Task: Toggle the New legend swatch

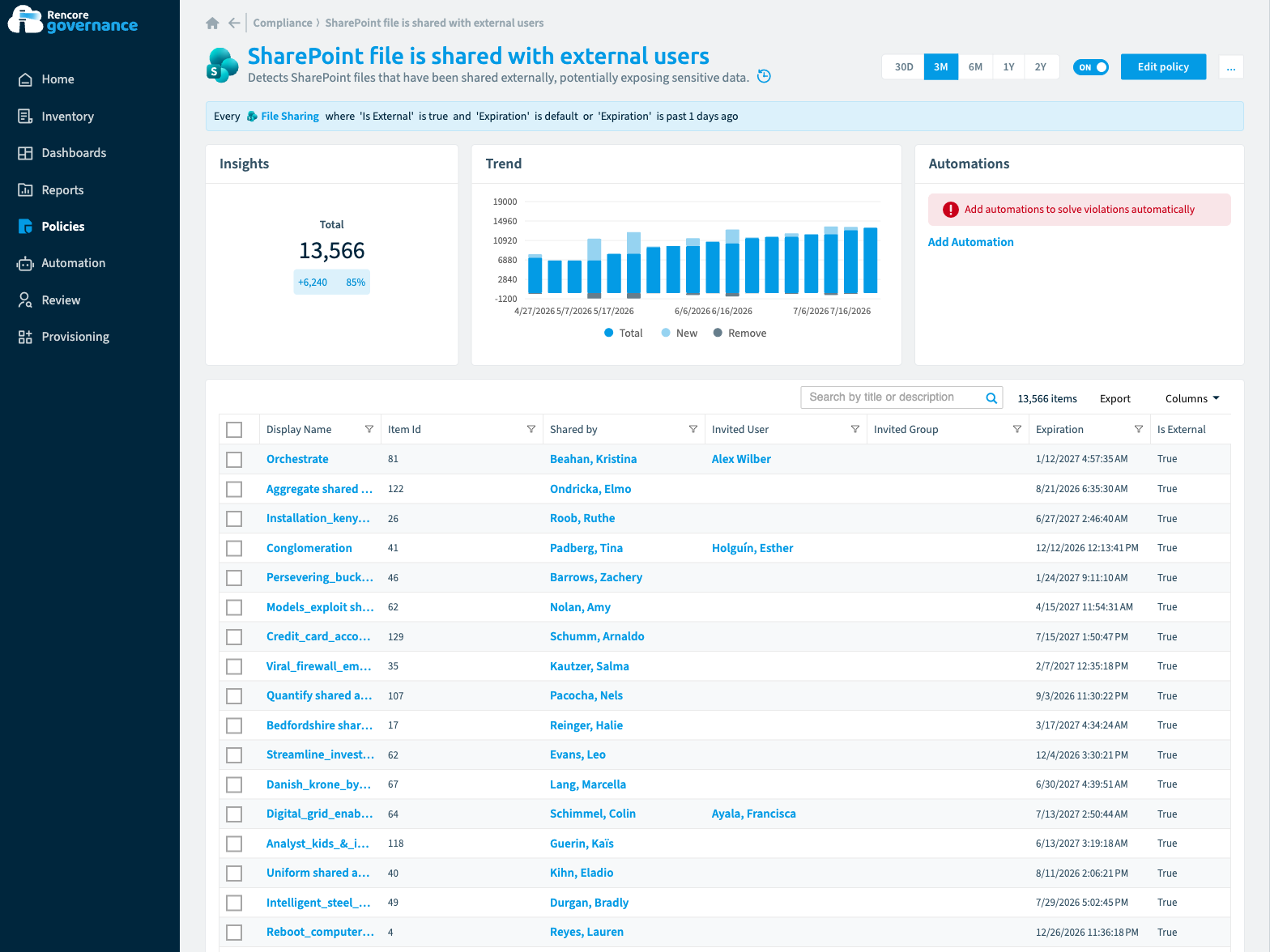Action: tap(666, 333)
